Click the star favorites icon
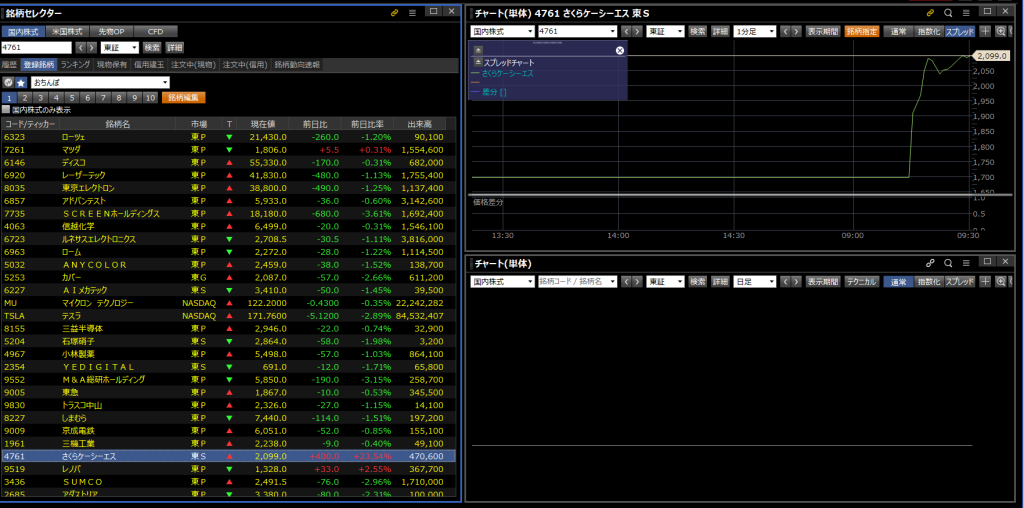The image size is (1024, 508). pyautogui.click(x=21, y=82)
